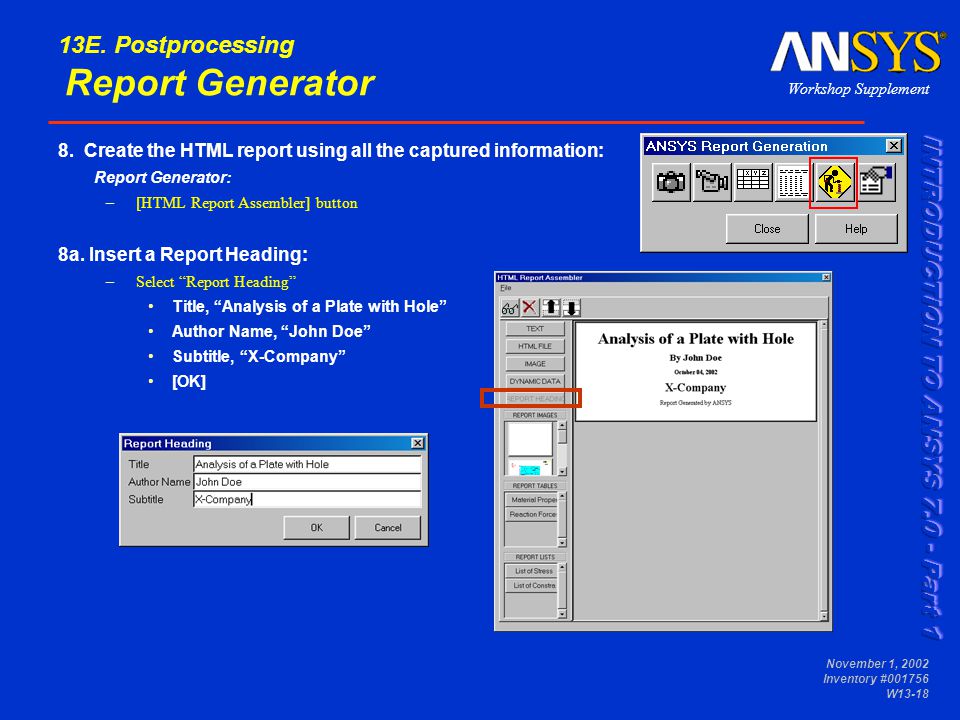Click the Report Images scrollbar thumb
960x720 pixels.
click(563, 437)
